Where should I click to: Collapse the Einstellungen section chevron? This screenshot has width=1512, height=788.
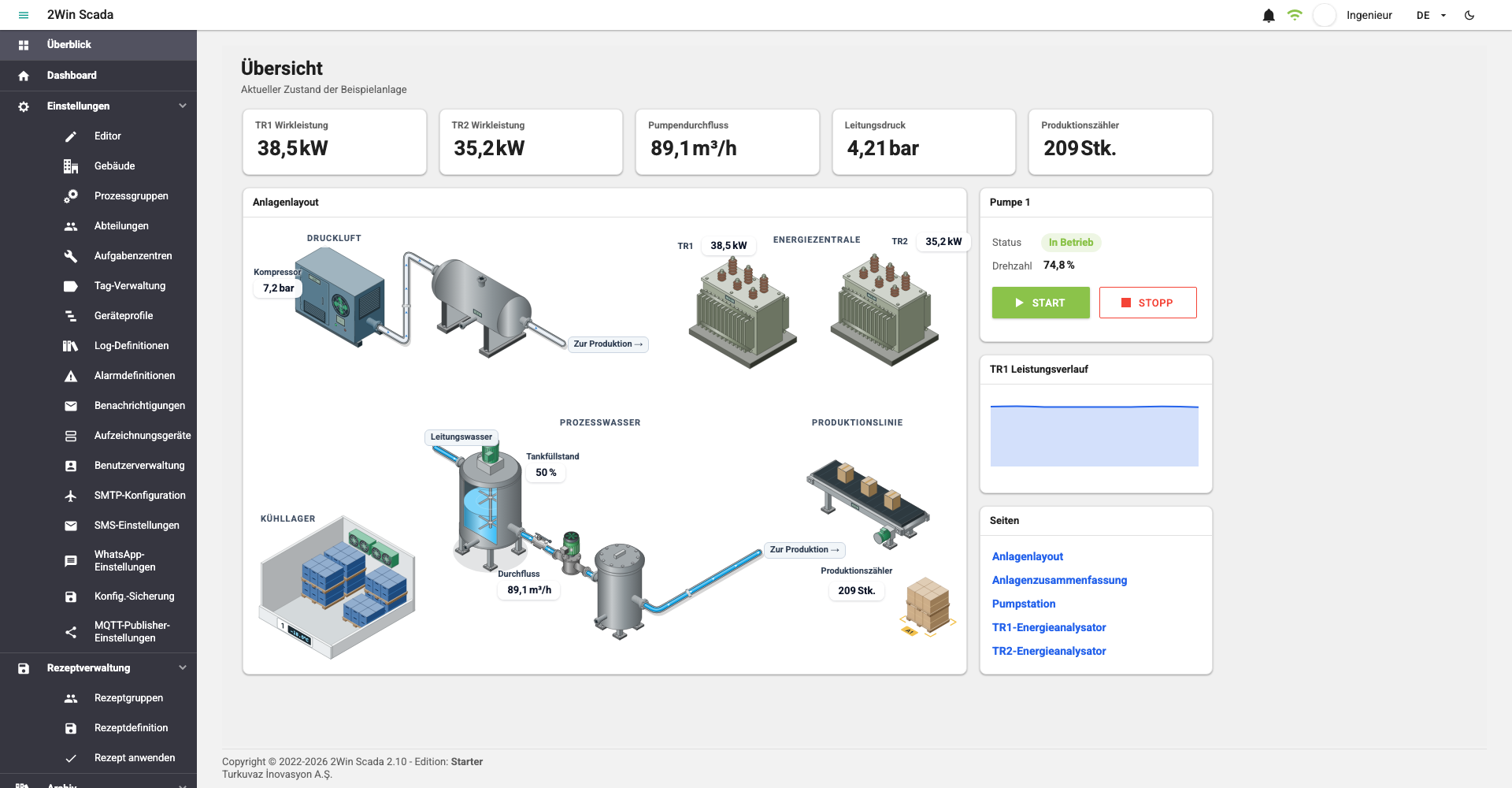[183, 106]
